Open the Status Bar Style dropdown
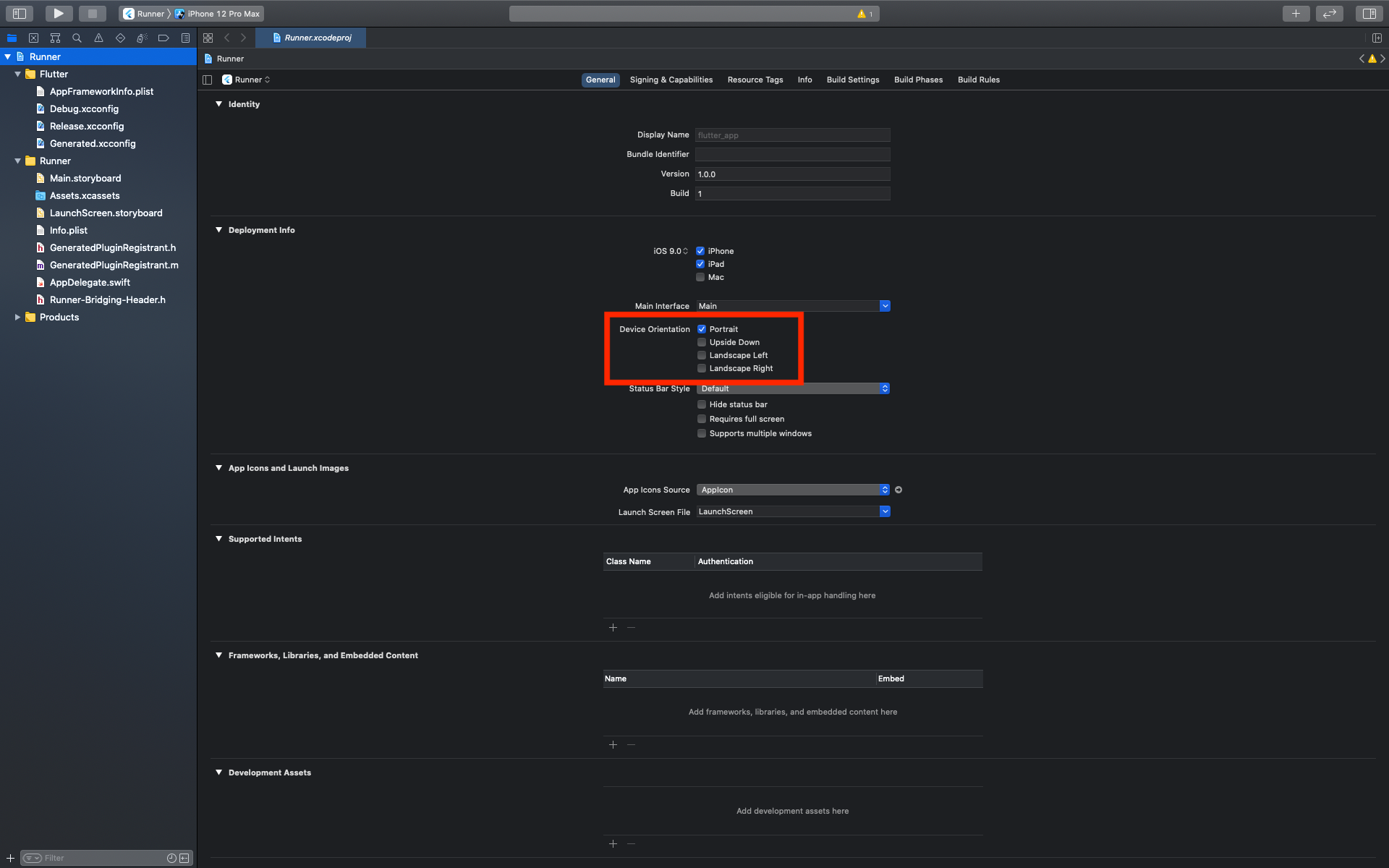The image size is (1389, 868). click(793, 388)
